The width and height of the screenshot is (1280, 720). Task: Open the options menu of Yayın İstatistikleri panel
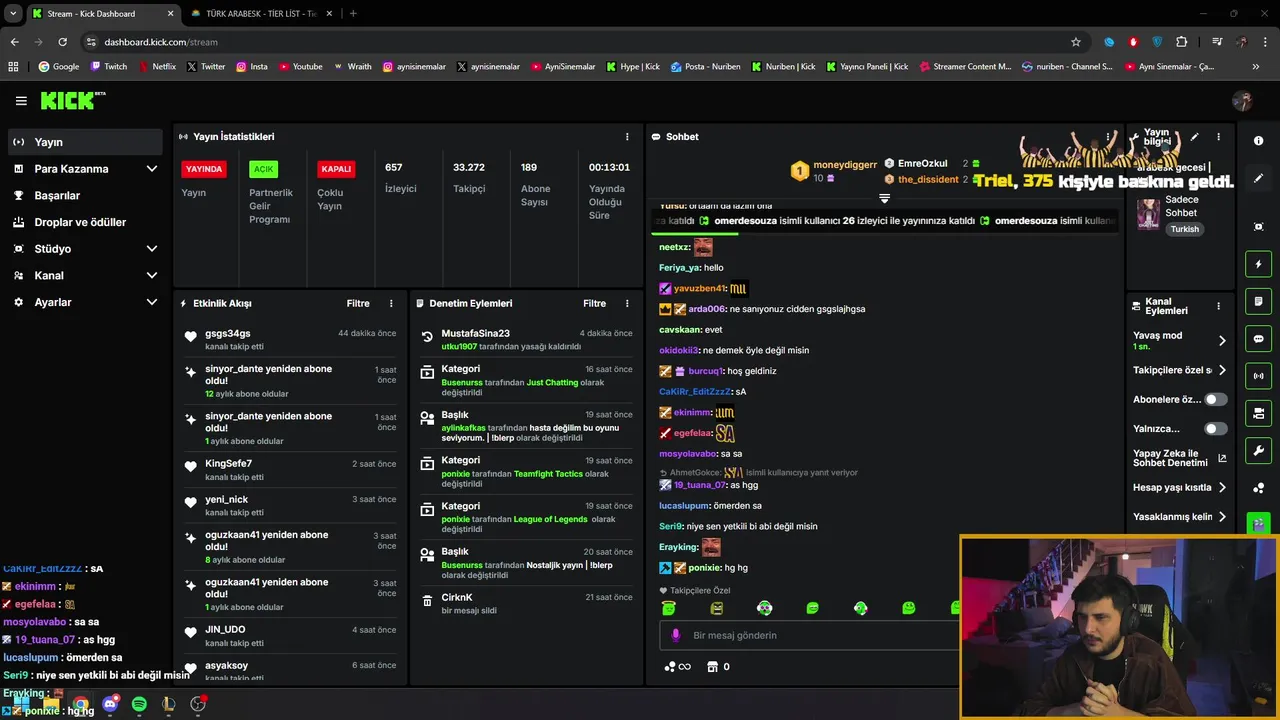coord(627,137)
